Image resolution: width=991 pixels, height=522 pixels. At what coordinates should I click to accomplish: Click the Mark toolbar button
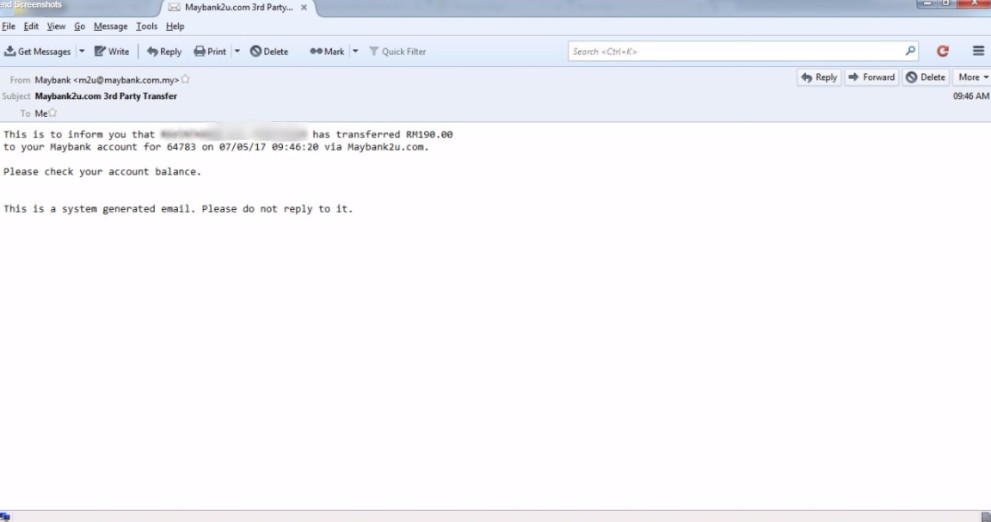[x=327, y=52]
